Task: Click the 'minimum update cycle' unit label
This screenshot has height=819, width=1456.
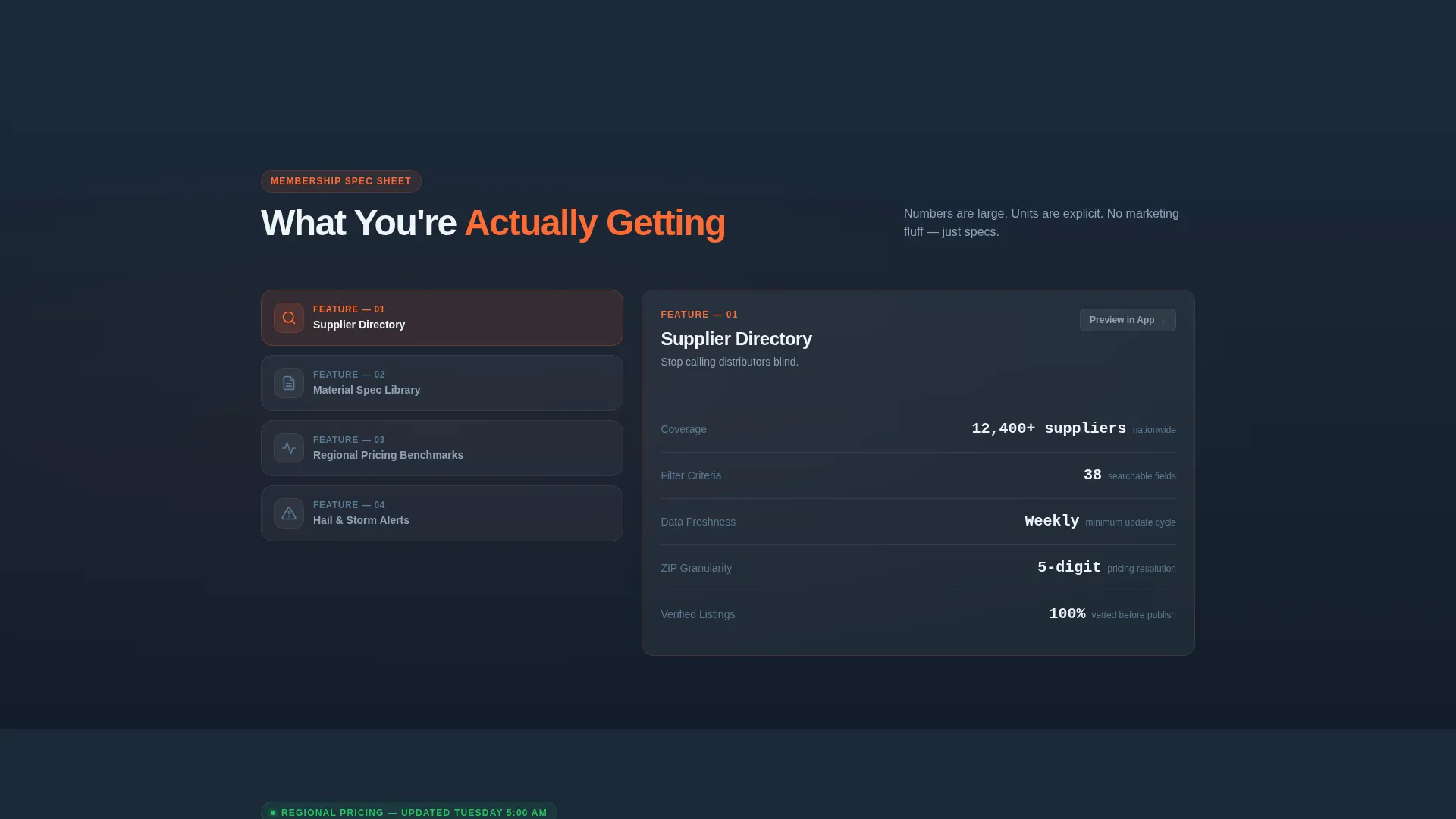Action: tap(1131, 522)
